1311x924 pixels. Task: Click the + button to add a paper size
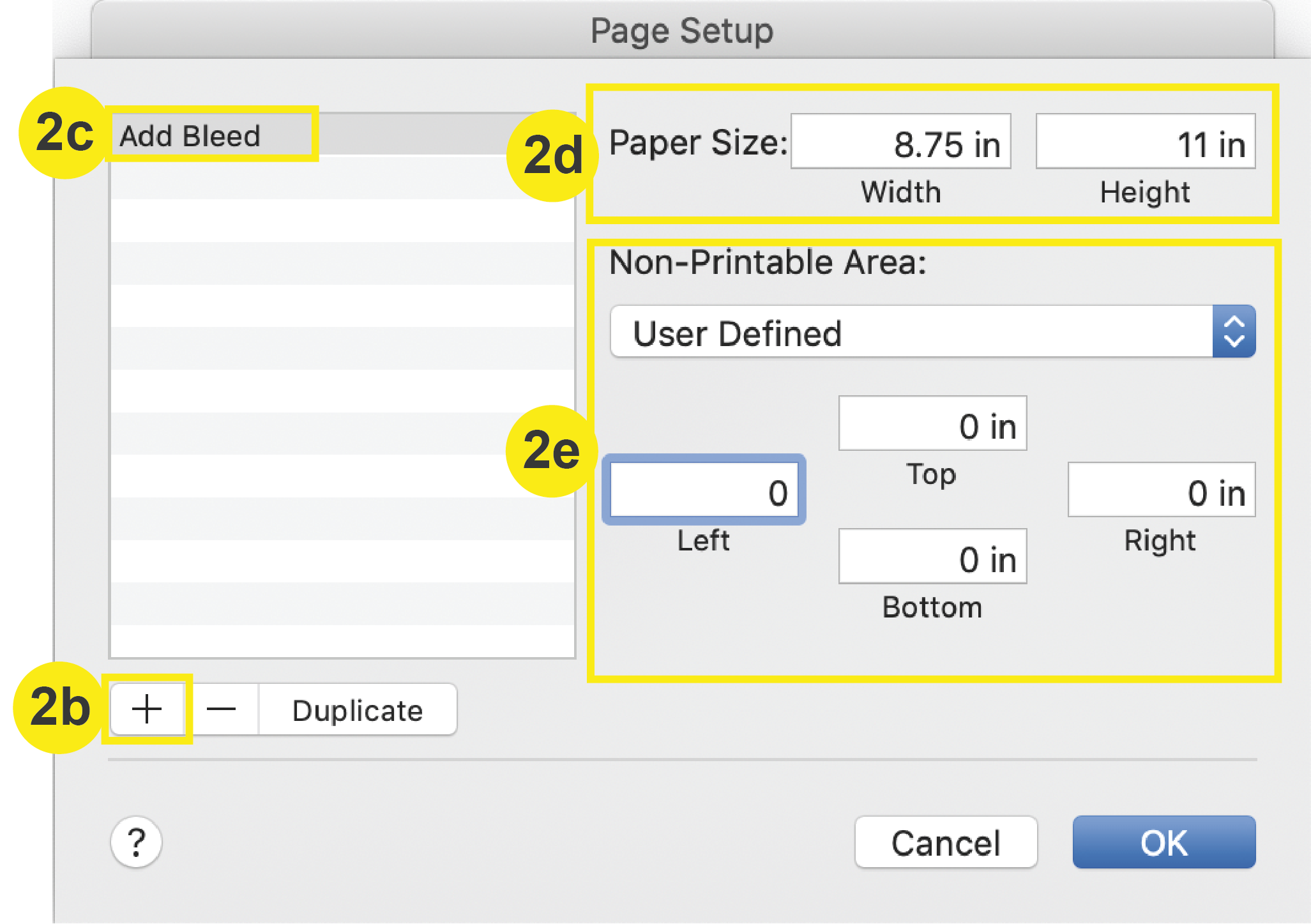tap(148, 709)
